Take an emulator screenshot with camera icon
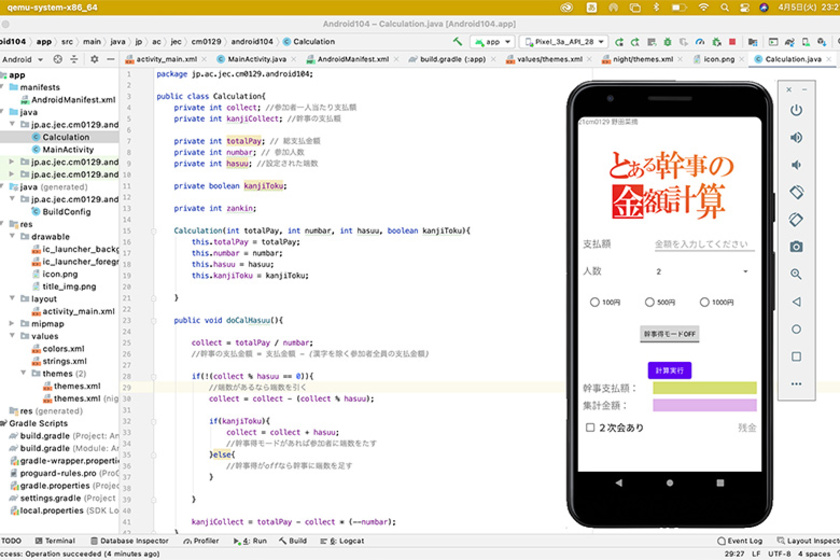The width and height of the screenshot is (840, 560). click(x=796, y=246)
